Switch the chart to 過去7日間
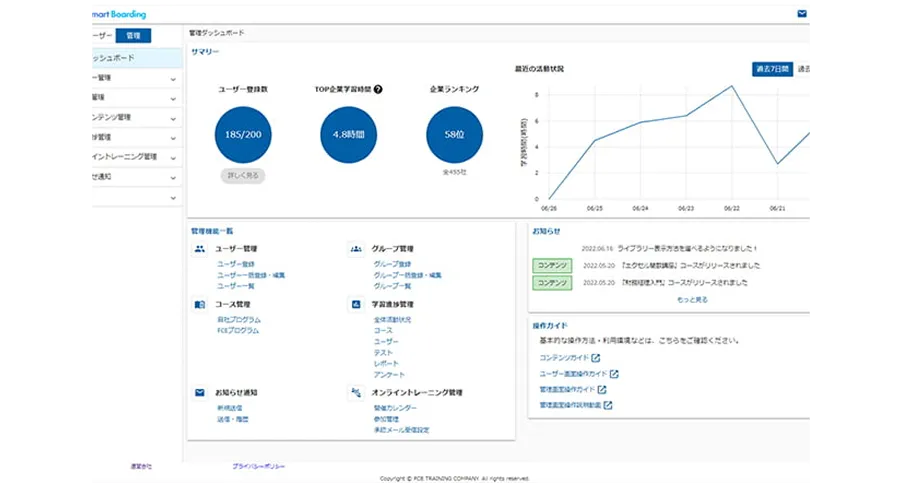 coord(771,69)
